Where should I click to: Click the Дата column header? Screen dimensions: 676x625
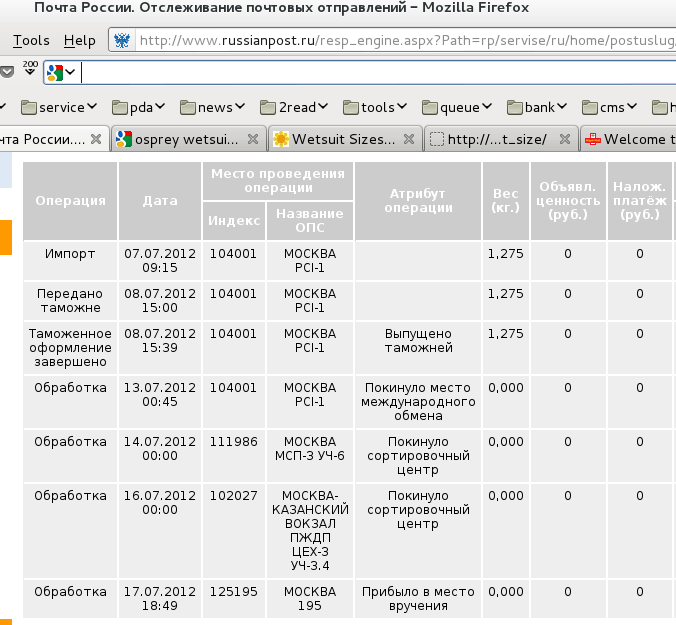coord(160,201)
